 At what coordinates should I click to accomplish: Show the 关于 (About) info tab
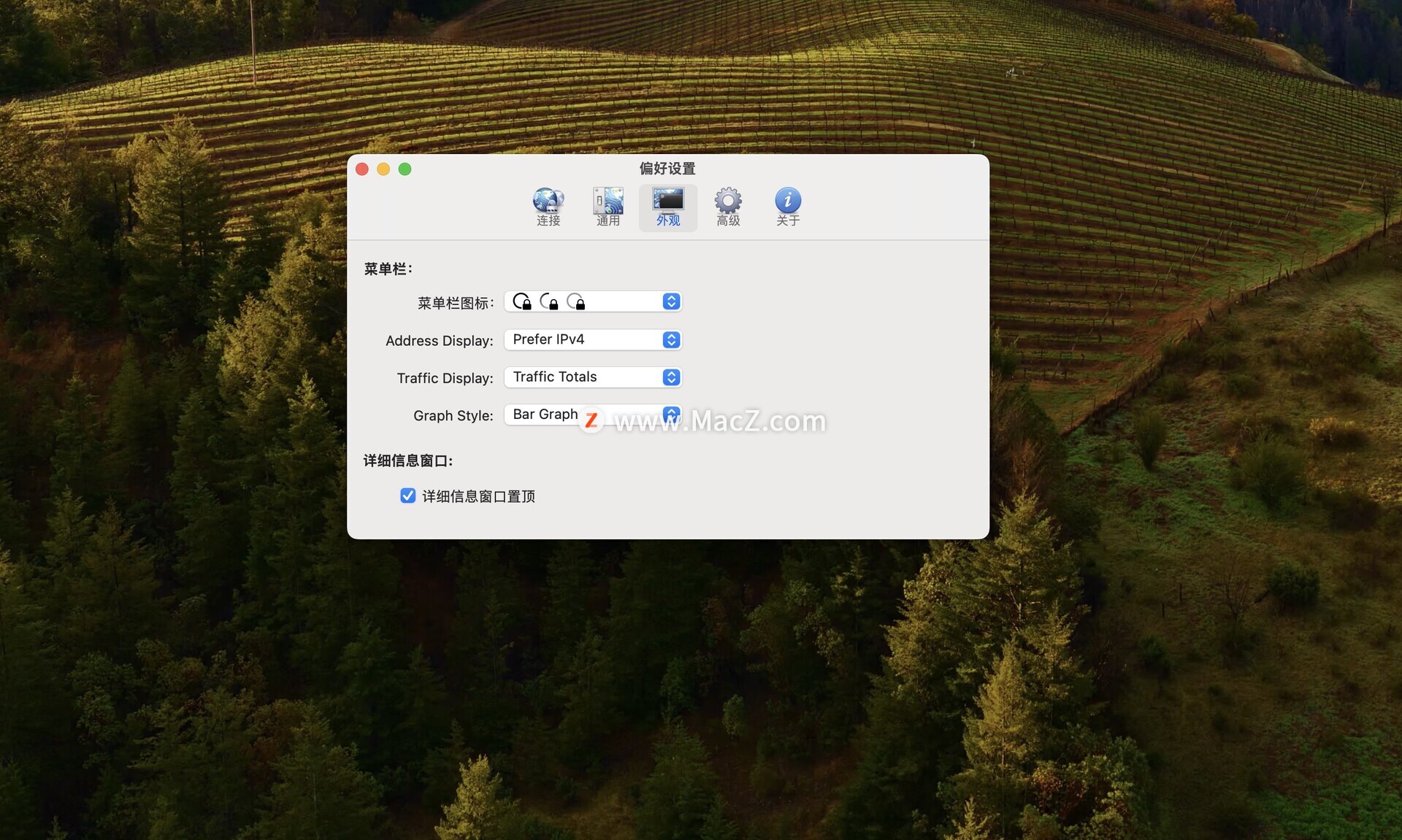point(788,207)
